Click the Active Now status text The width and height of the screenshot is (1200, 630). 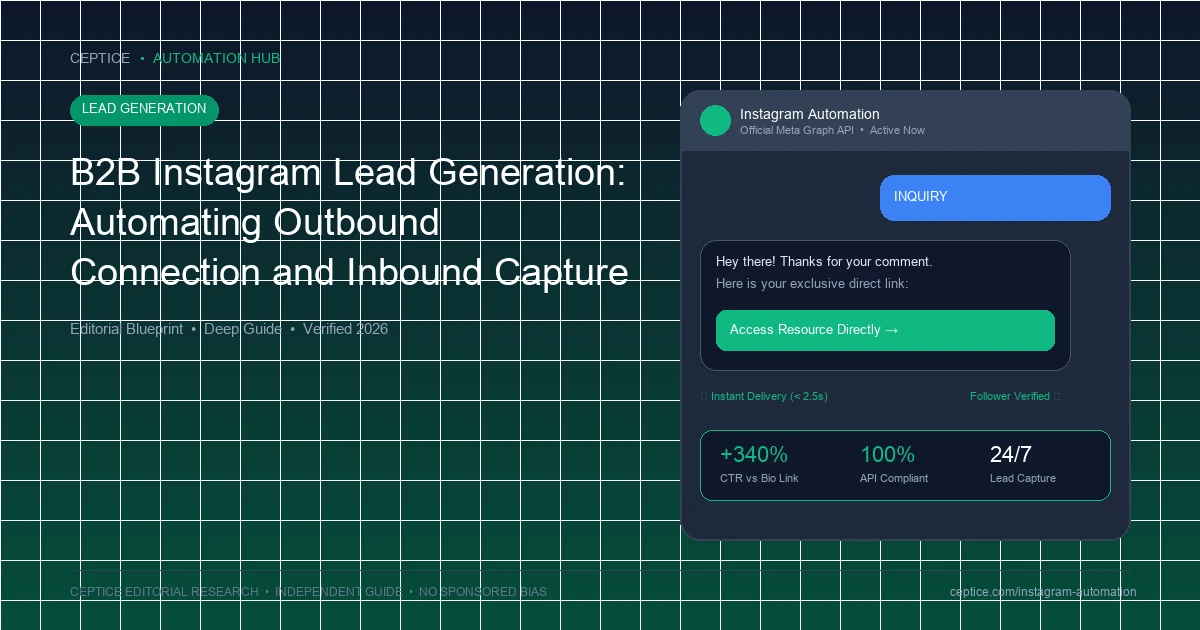[x=897, y=130]
